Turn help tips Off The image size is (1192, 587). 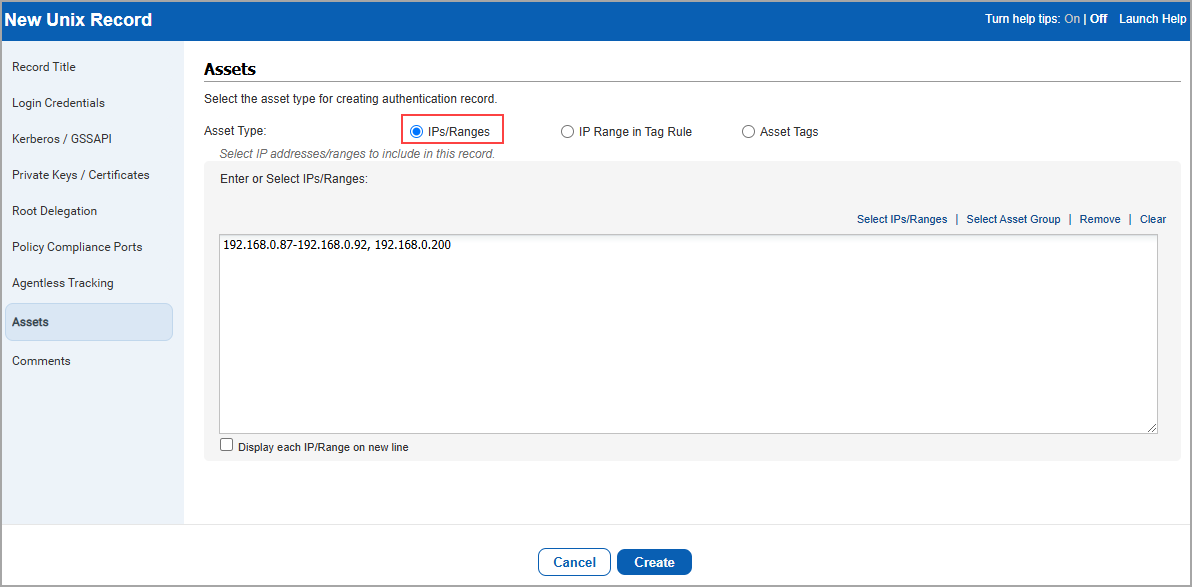tap(1098, 19)
